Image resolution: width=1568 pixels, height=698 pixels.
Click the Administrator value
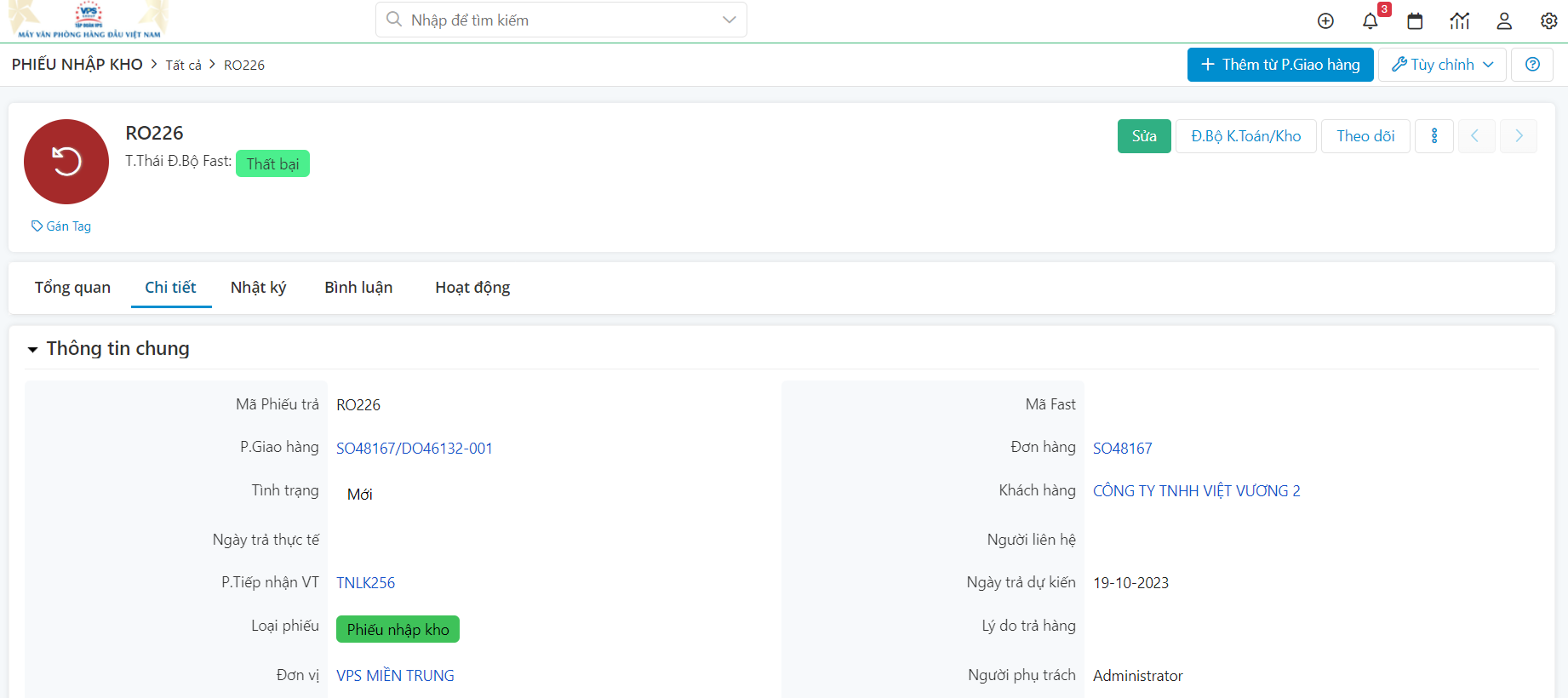pyautogui.click(x=1138, y=676)
